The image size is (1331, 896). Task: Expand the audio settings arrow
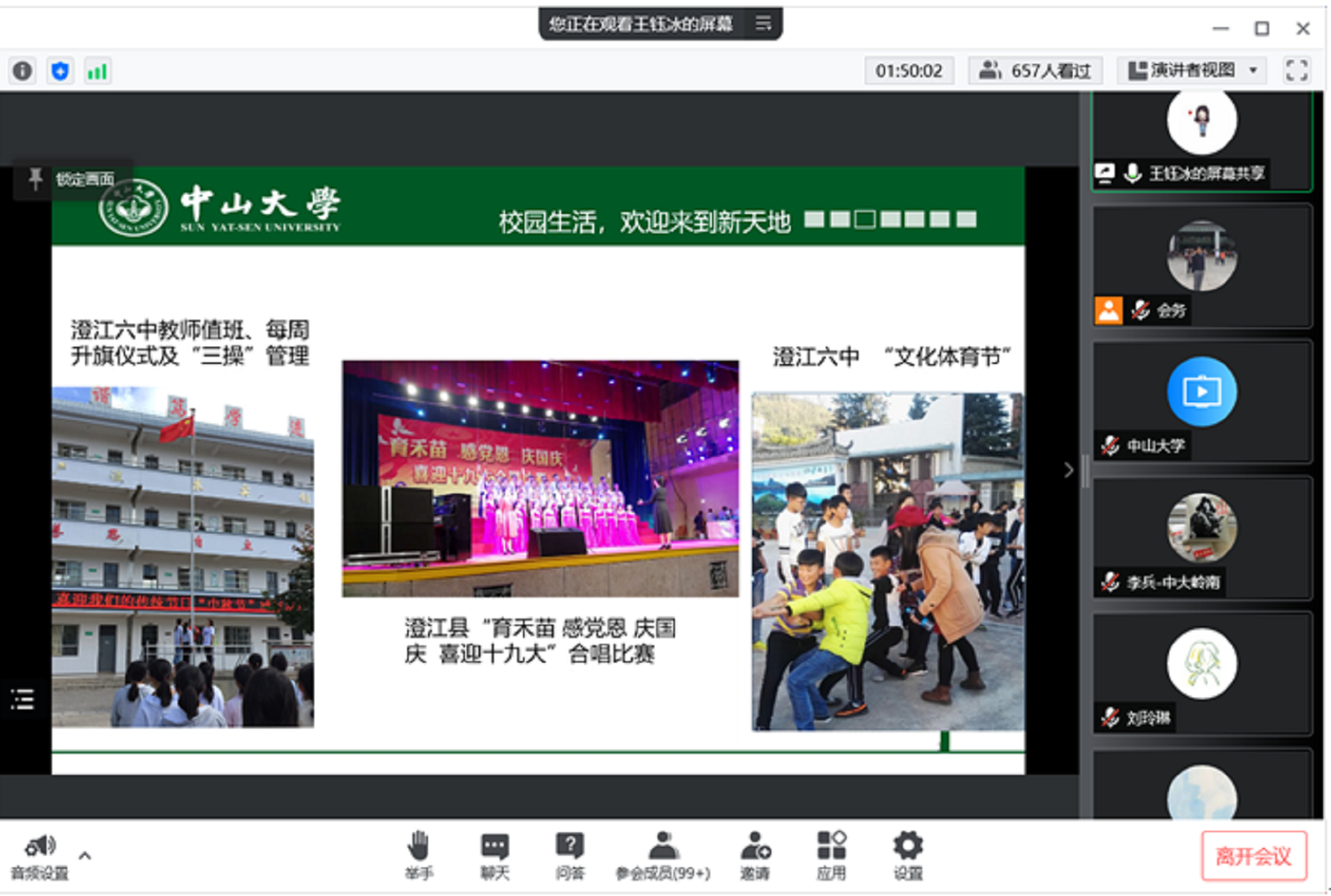[85, 855]
